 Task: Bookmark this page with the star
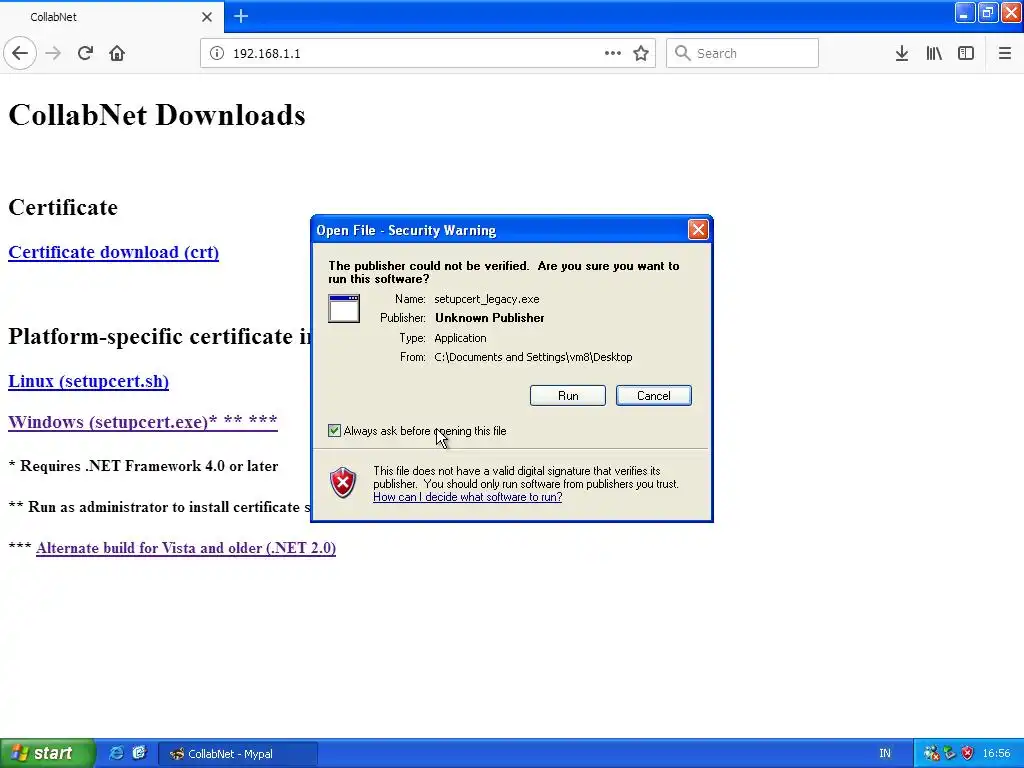641,53
